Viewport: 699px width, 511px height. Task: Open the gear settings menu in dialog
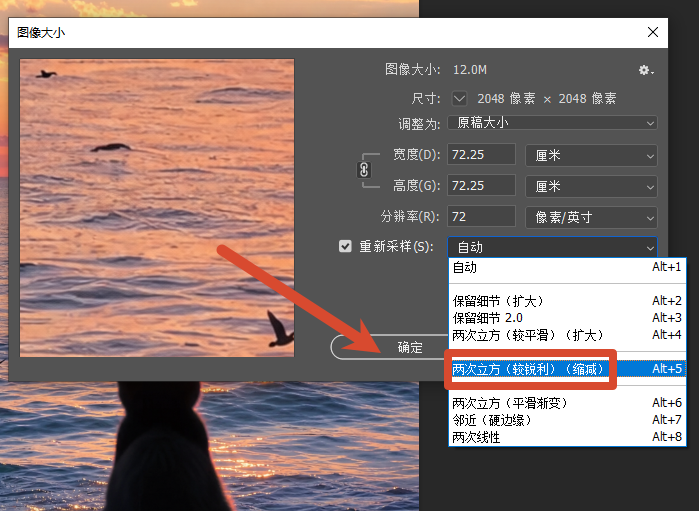coord(646,70)
